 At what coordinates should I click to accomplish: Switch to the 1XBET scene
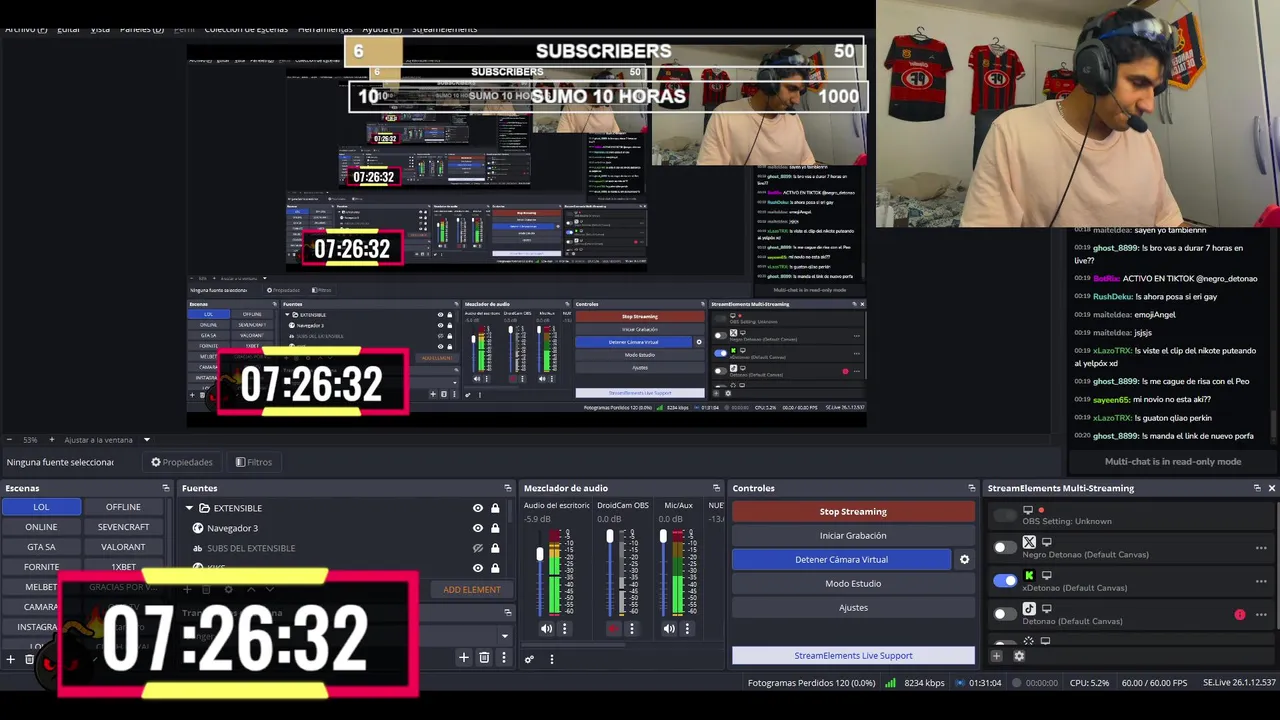click(123, 567)
